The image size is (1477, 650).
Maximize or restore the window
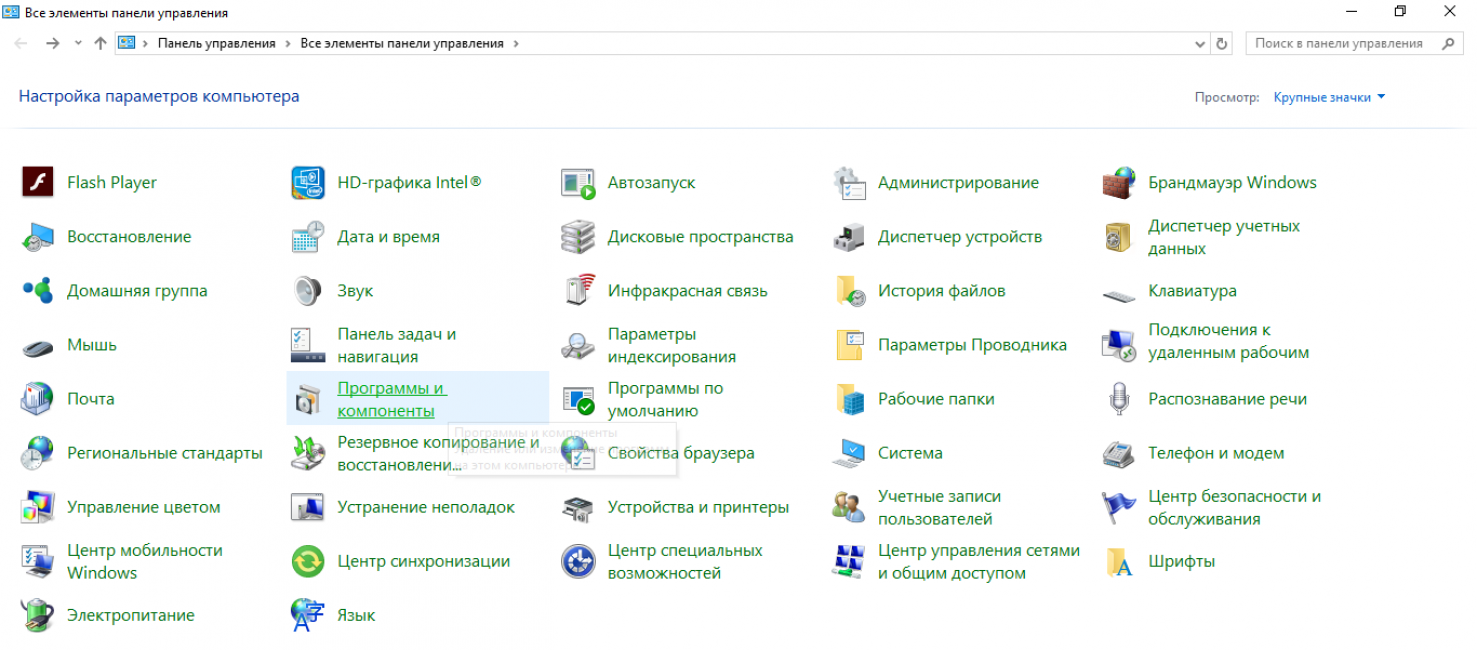(x=1399, y=11)
